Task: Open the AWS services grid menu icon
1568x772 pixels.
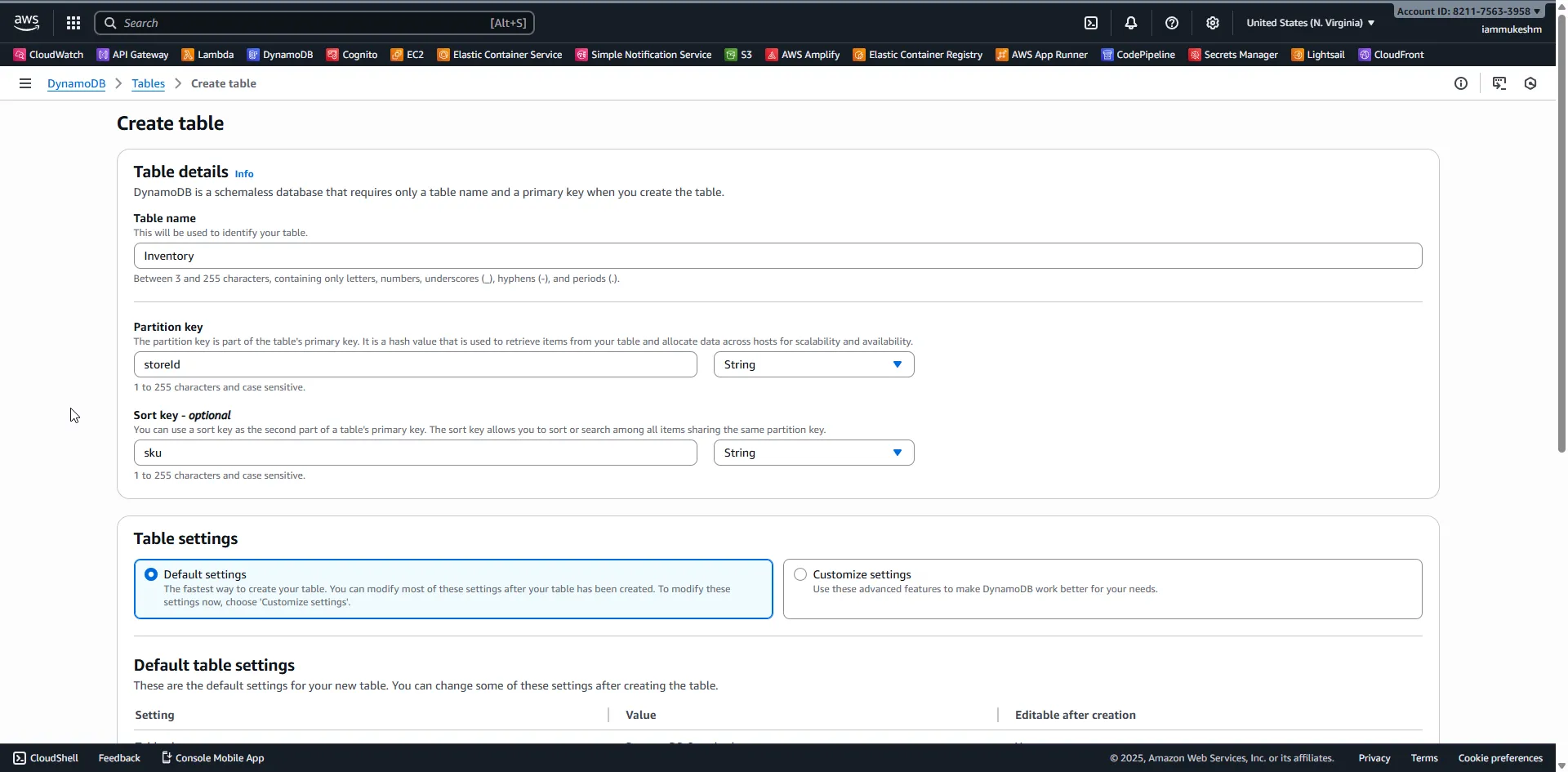Action: 73,22
